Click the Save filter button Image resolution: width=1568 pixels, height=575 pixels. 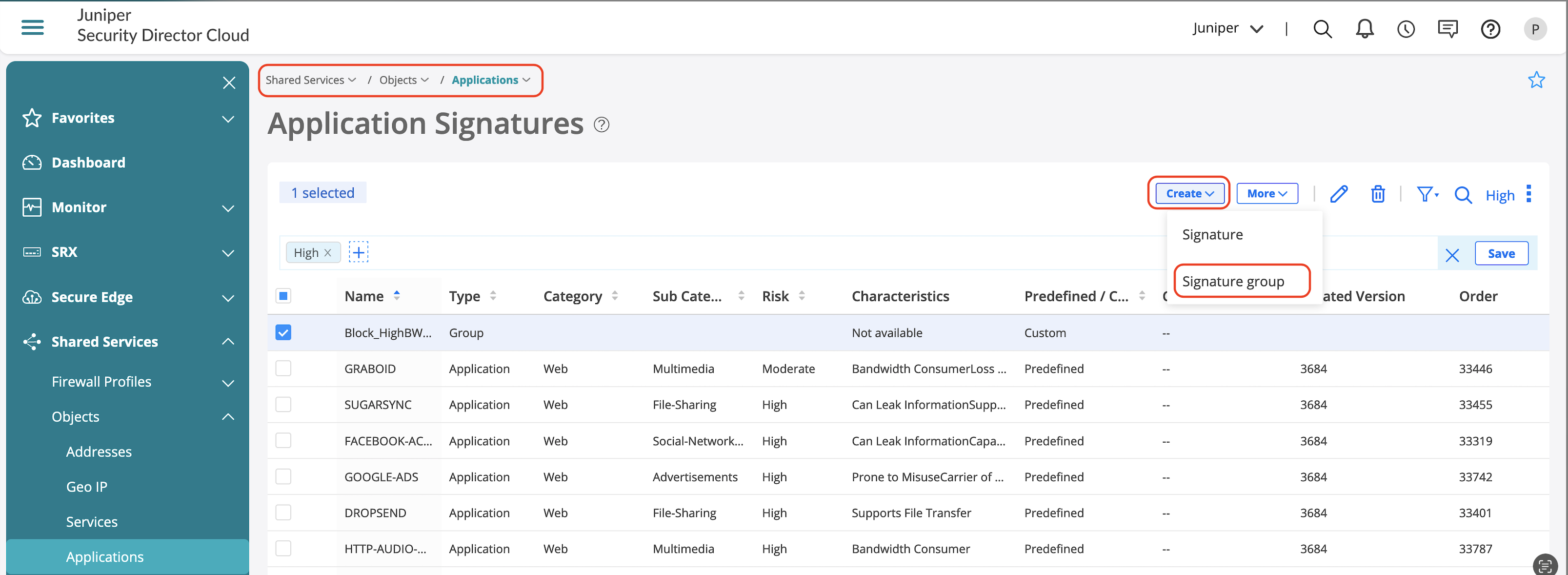[1501, 253]
